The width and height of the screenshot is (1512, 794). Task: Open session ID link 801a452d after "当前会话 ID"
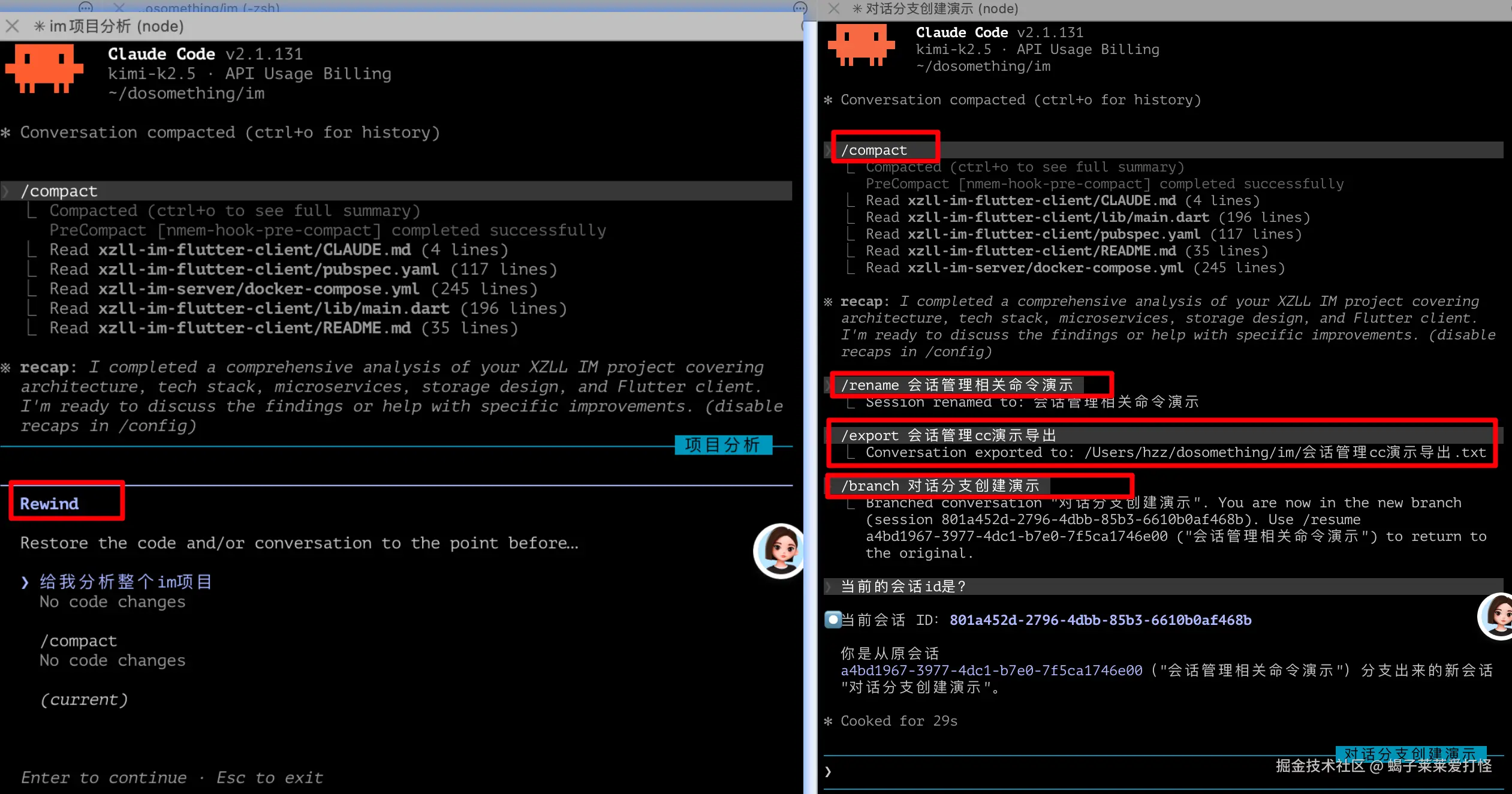click(x=1100, y=619)
